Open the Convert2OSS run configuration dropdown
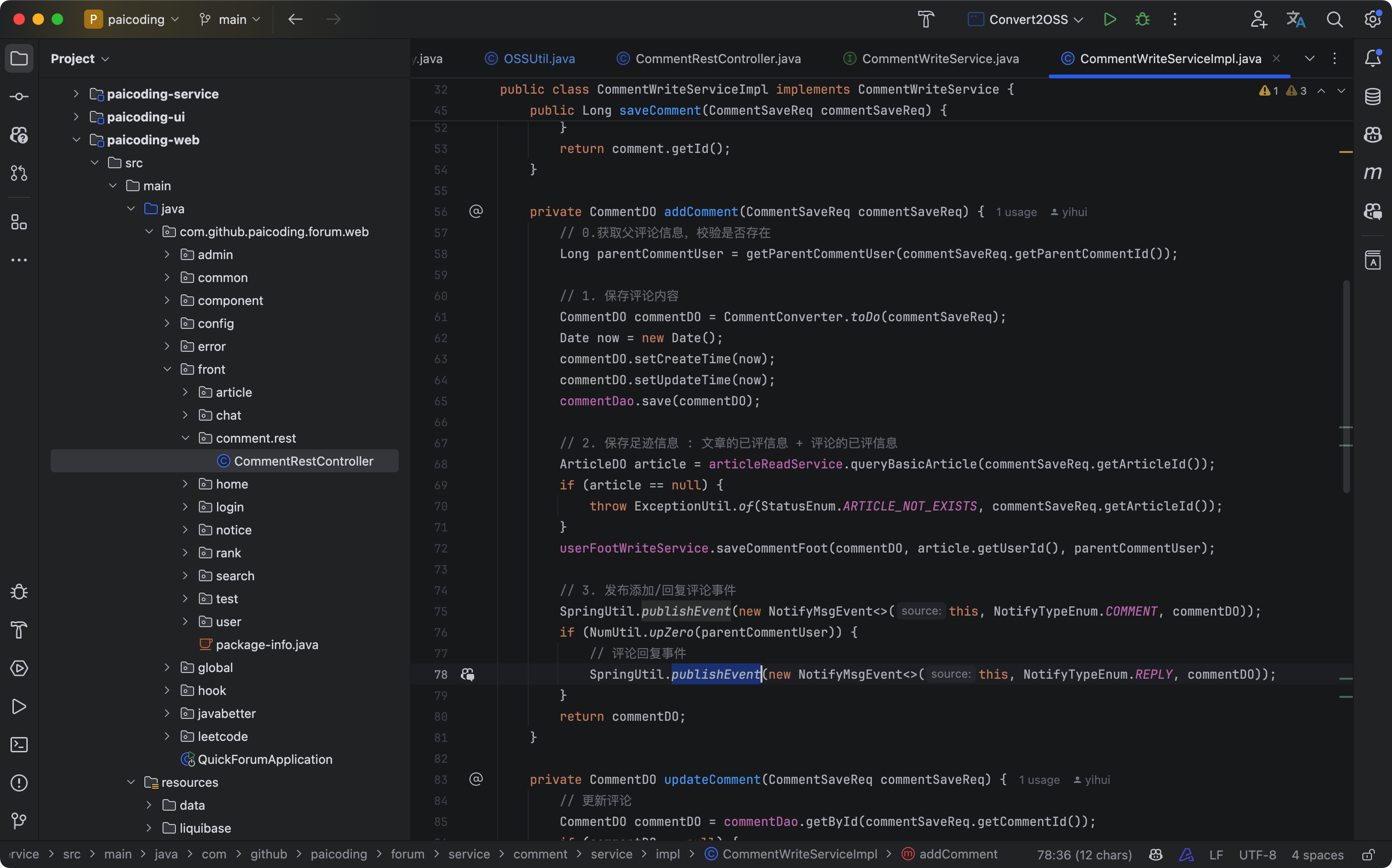Viewport: 1392px width, 868px height. click(x=1026, y=20)
